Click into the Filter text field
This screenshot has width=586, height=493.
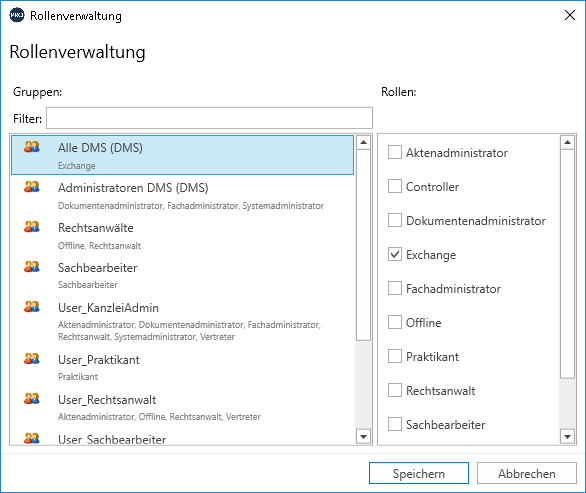click(x=209, y=118)
